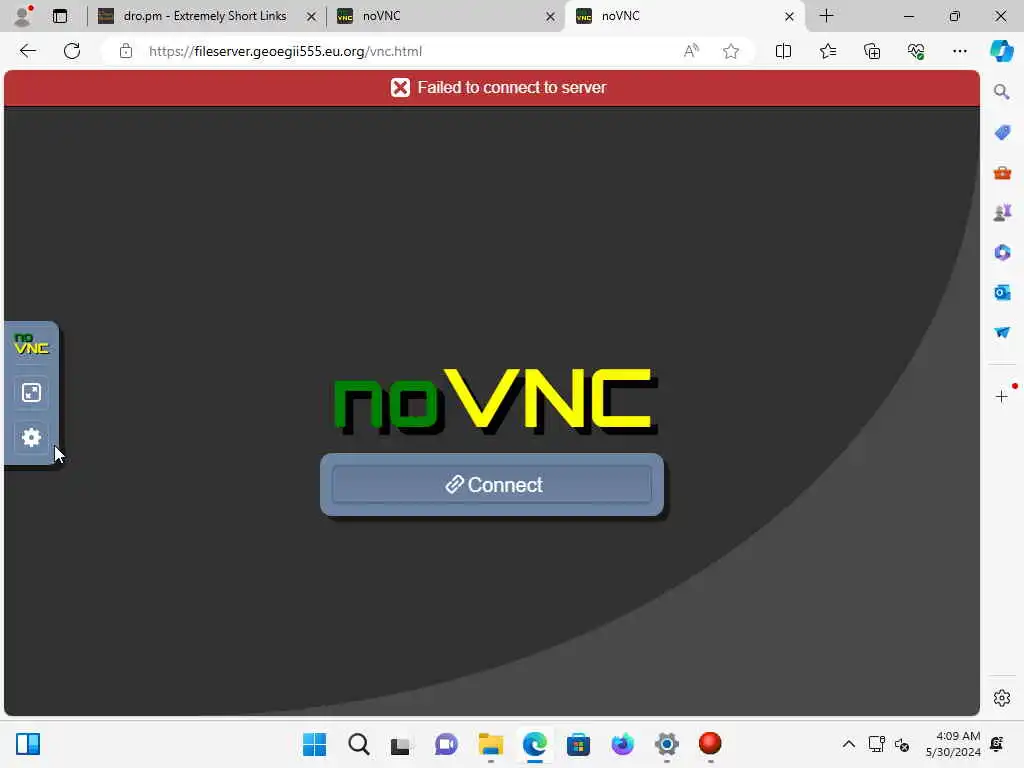Open sidebar Tools briefcase icon
1024x768 pixels.
[1002, 173]
